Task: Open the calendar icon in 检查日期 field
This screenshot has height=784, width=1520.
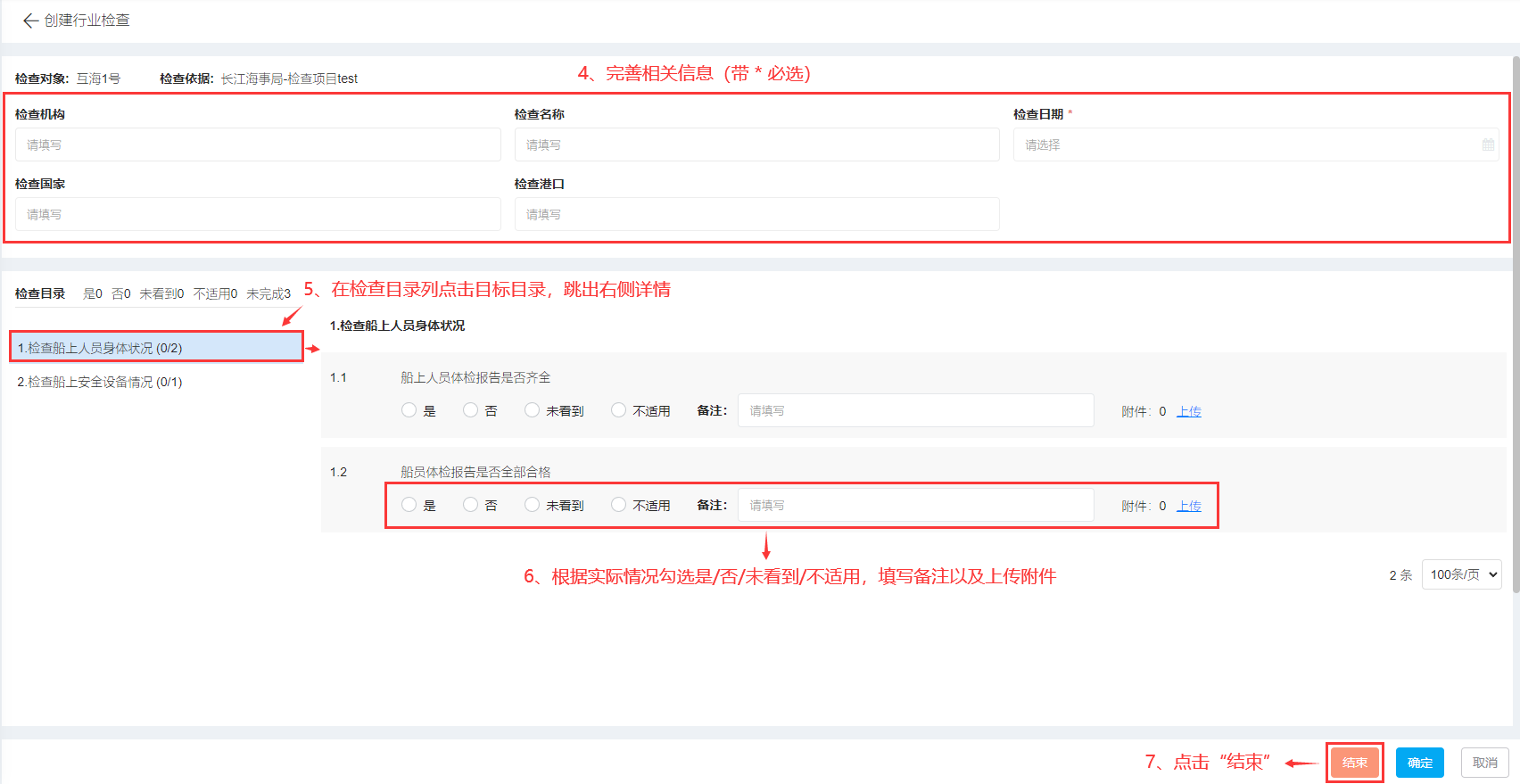Action: [x=1488, y=144]
